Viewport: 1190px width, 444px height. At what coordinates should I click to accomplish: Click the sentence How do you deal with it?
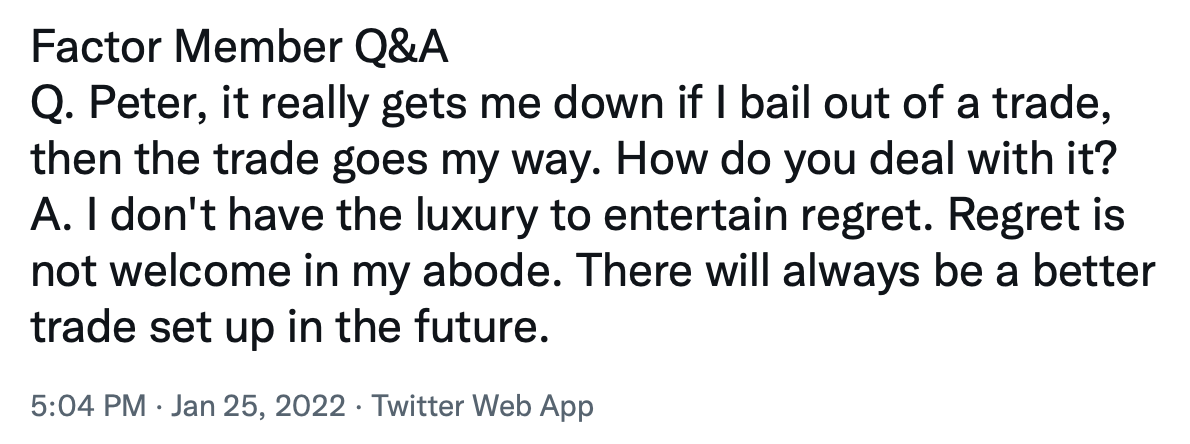[x=867, y=161]
